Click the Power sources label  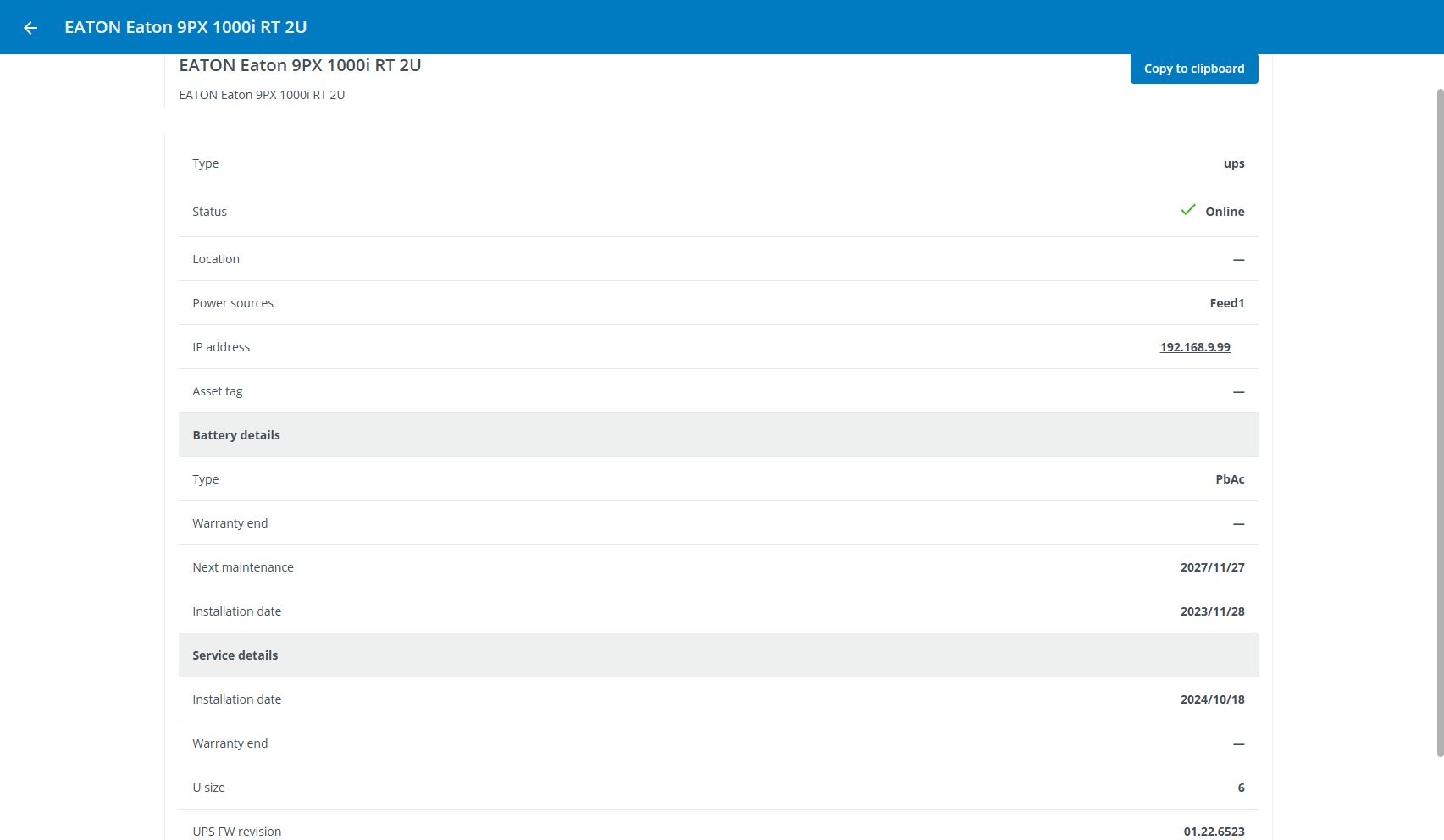[233, 303]
